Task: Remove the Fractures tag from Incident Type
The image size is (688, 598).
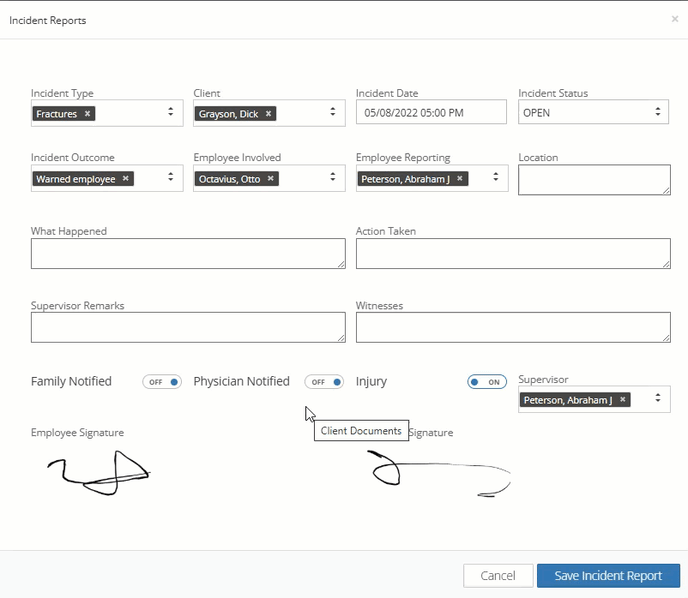Action: click(88, 114)
